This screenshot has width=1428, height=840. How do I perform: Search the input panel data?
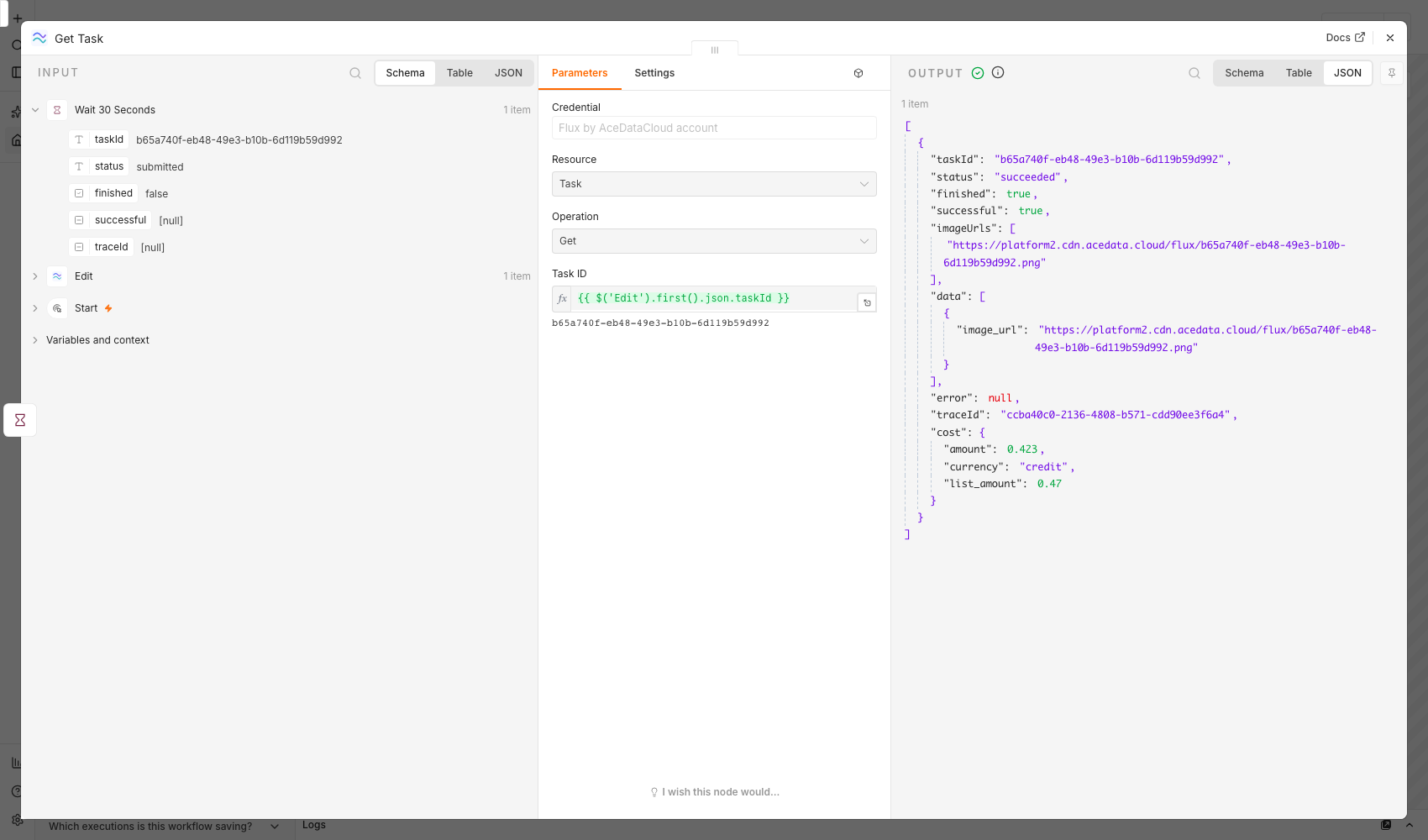355,73
